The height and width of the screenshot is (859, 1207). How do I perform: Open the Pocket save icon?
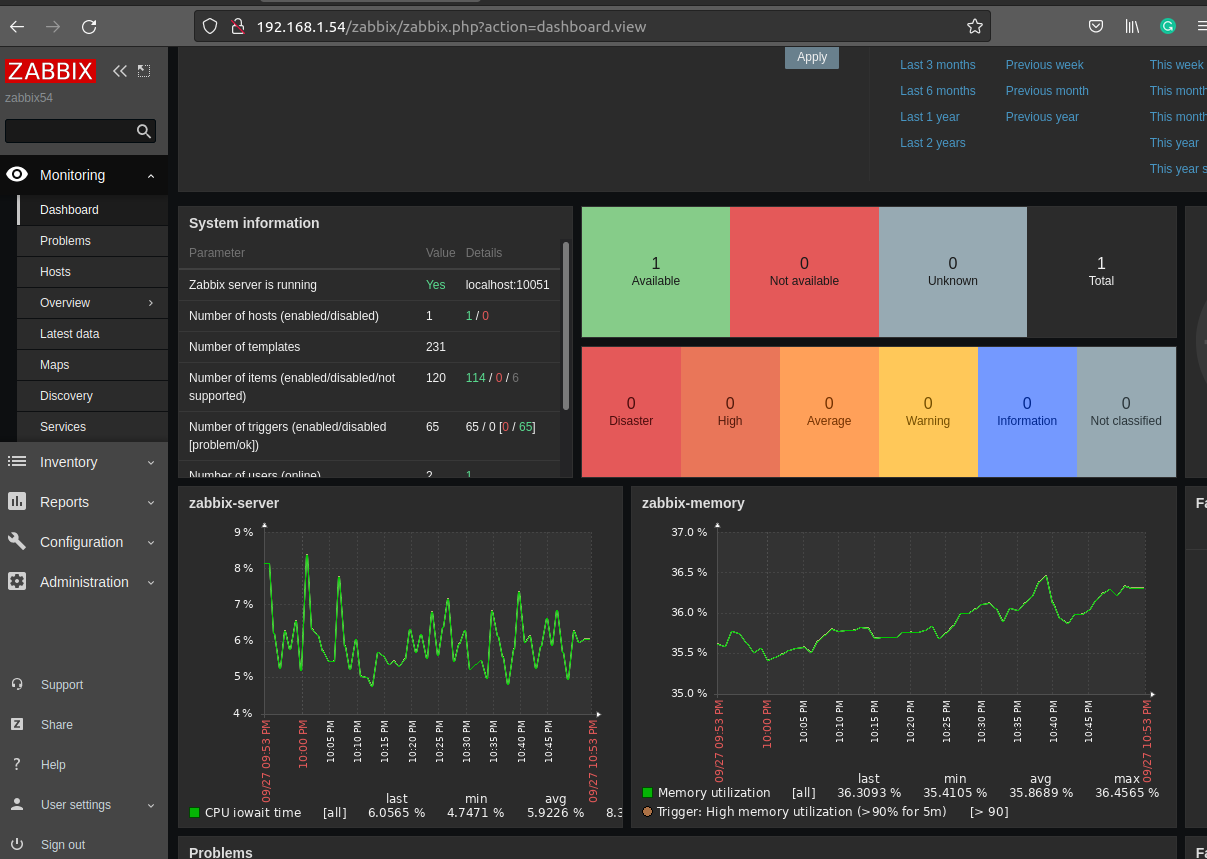[1096, 27]
